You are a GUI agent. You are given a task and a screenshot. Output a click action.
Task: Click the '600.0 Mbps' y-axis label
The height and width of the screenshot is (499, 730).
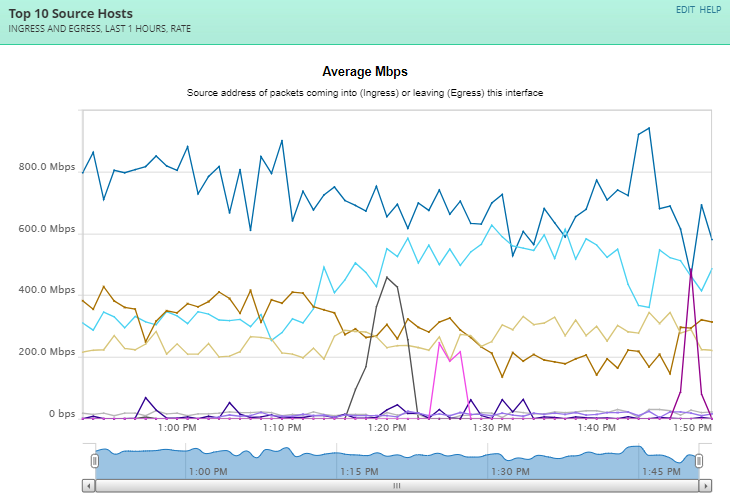pos(47,229)
